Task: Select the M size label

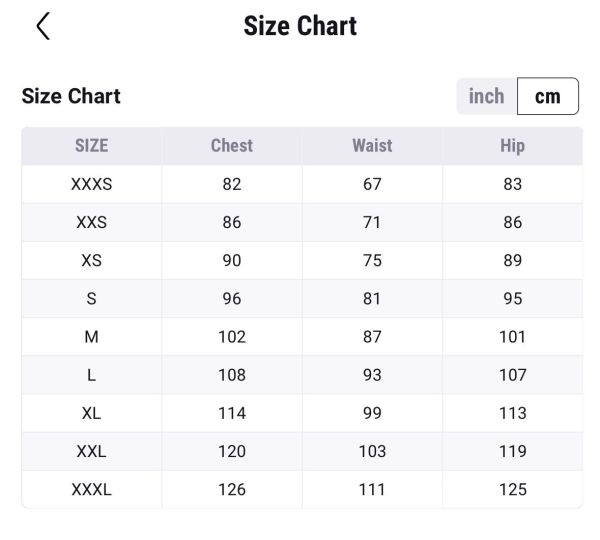Action: click(91, 337)
